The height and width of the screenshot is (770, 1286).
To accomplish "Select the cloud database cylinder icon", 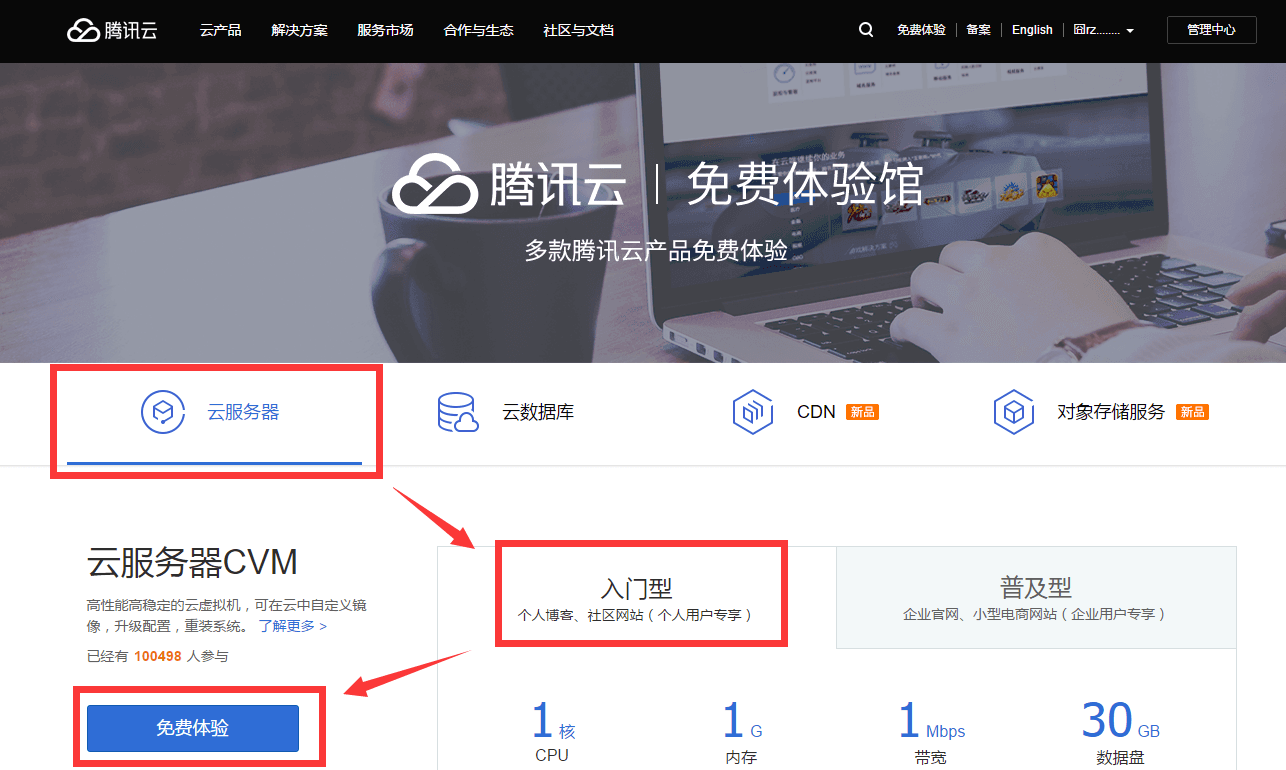I will pos(458,412).
